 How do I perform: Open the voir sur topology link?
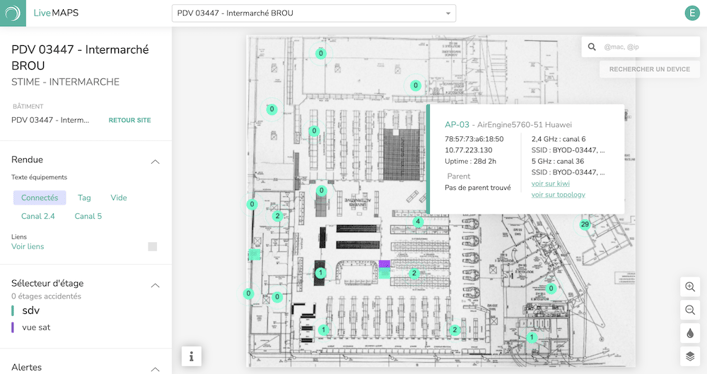(558, 194)
